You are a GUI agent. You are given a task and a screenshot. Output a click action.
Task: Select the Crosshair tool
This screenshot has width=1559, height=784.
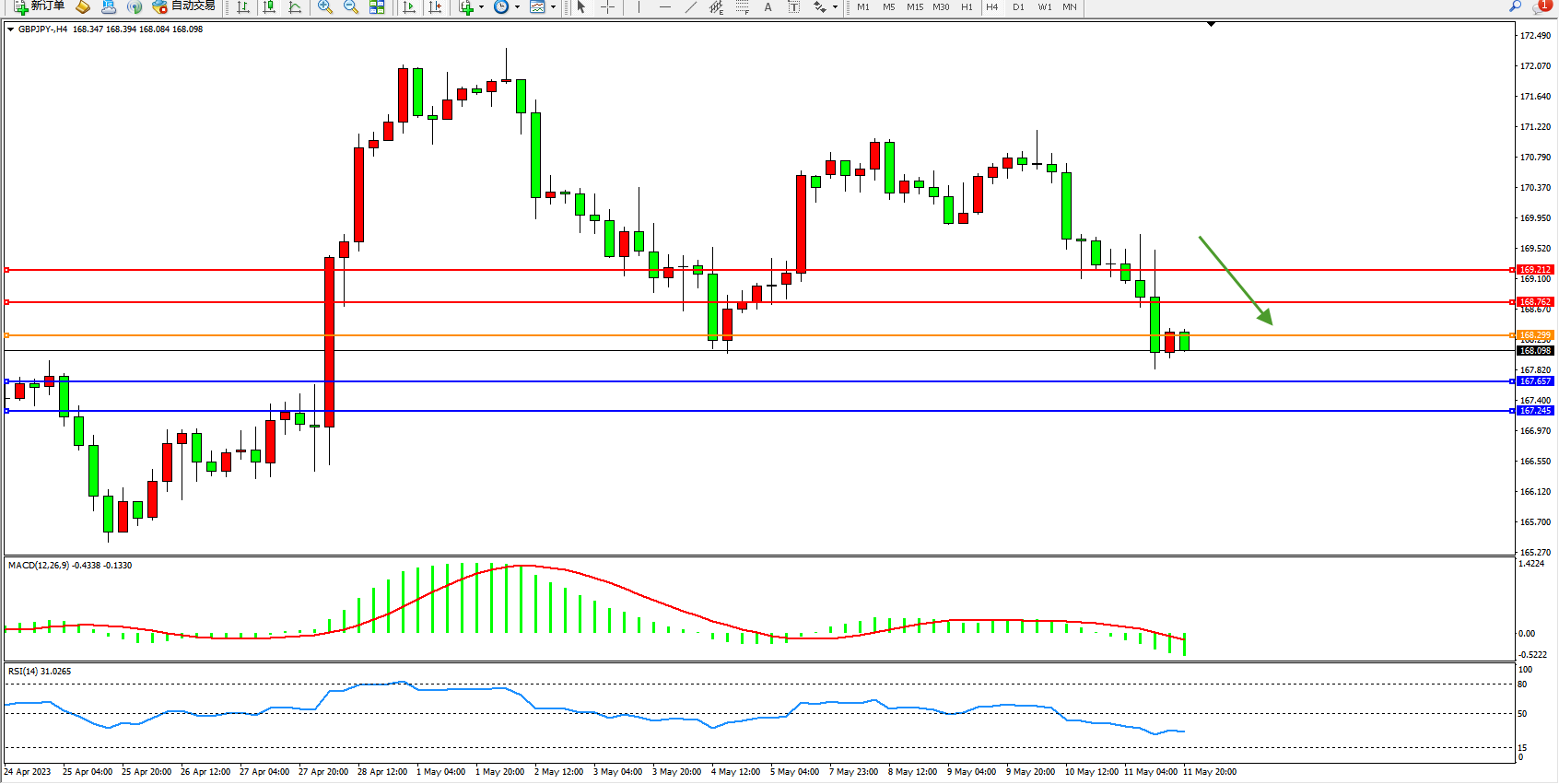pyautogui.click(x=608, y=6)
